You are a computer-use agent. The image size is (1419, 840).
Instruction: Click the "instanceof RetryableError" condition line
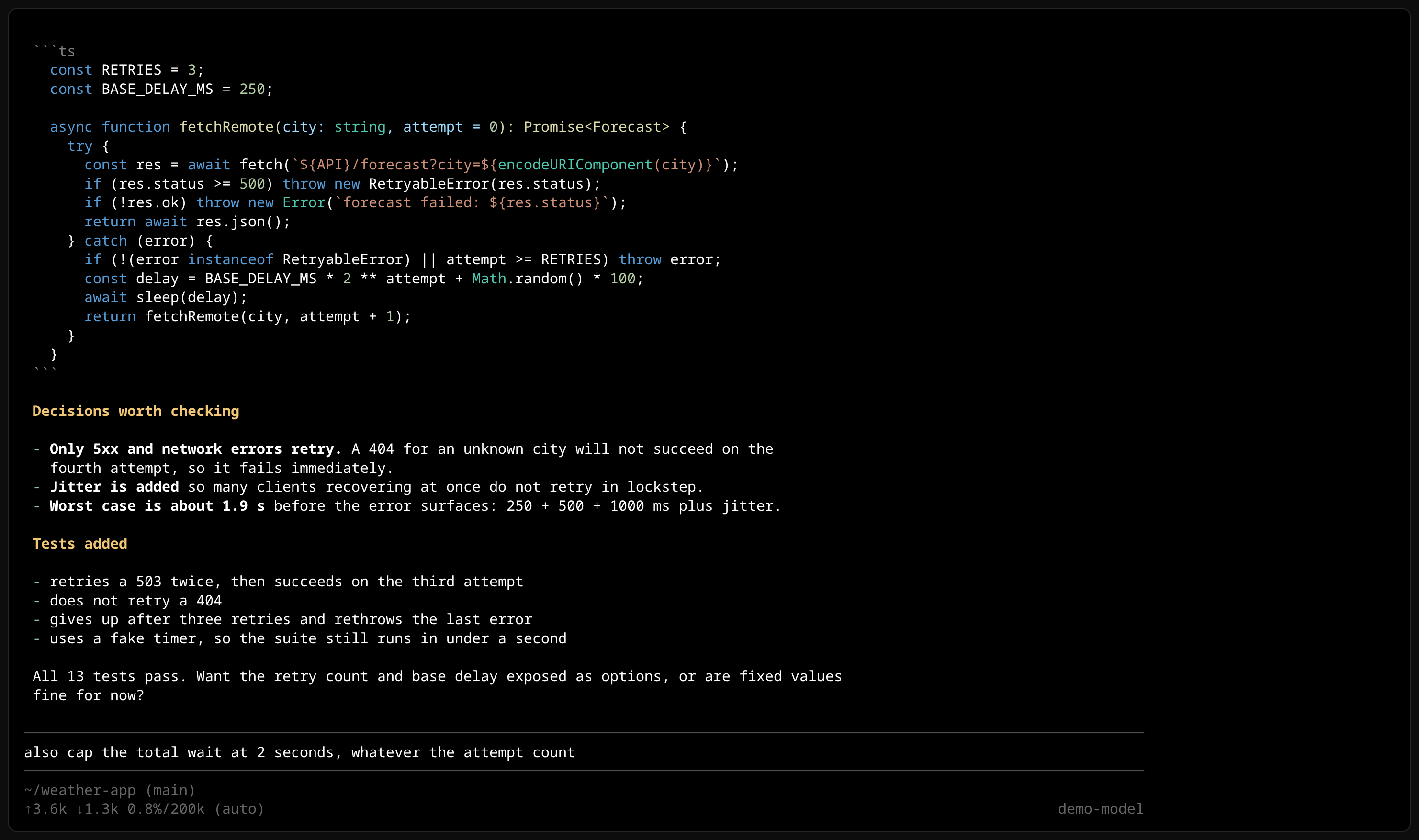point(403,259)
